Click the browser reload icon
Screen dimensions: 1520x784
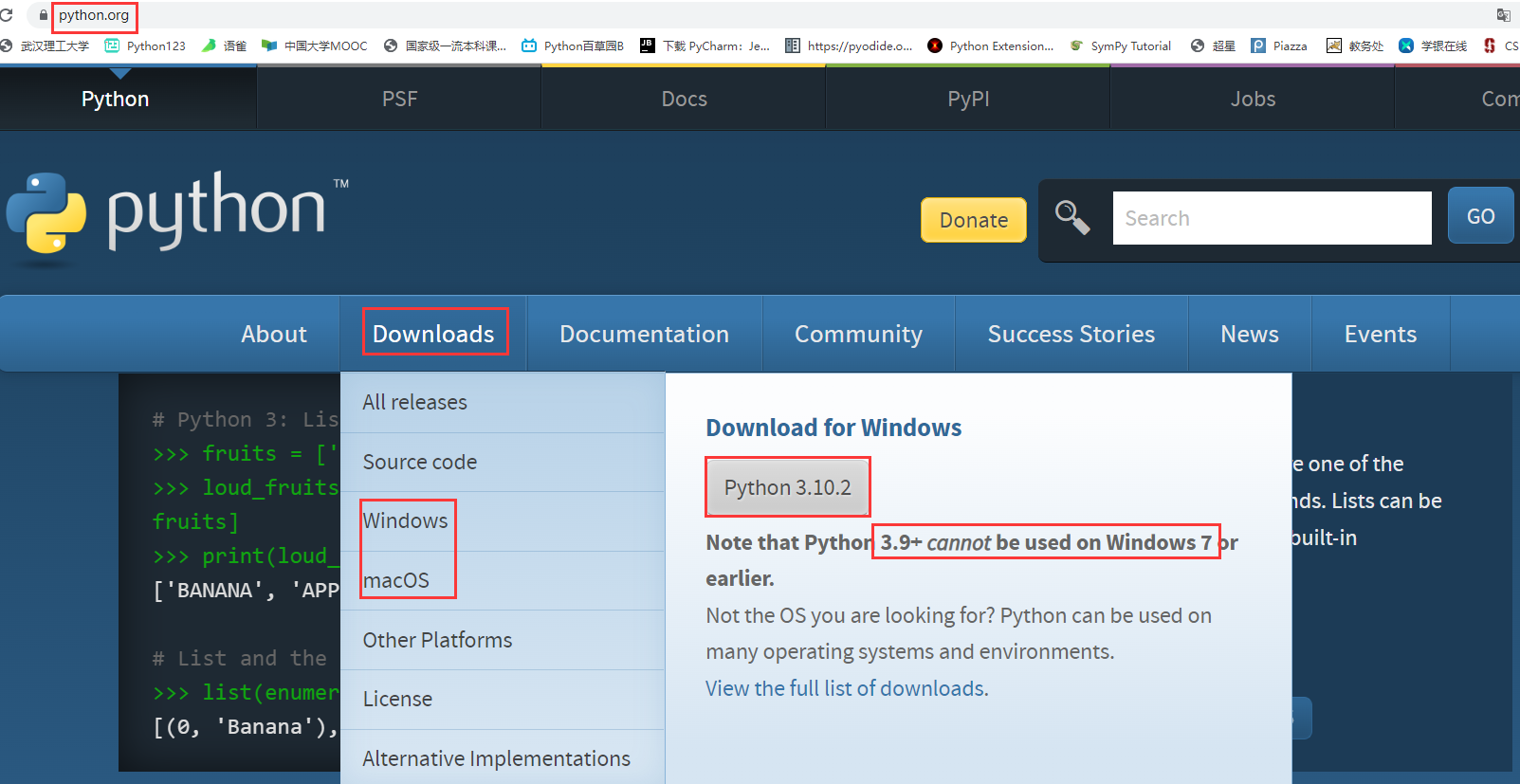pyautogui.click(x=6, y=15)
